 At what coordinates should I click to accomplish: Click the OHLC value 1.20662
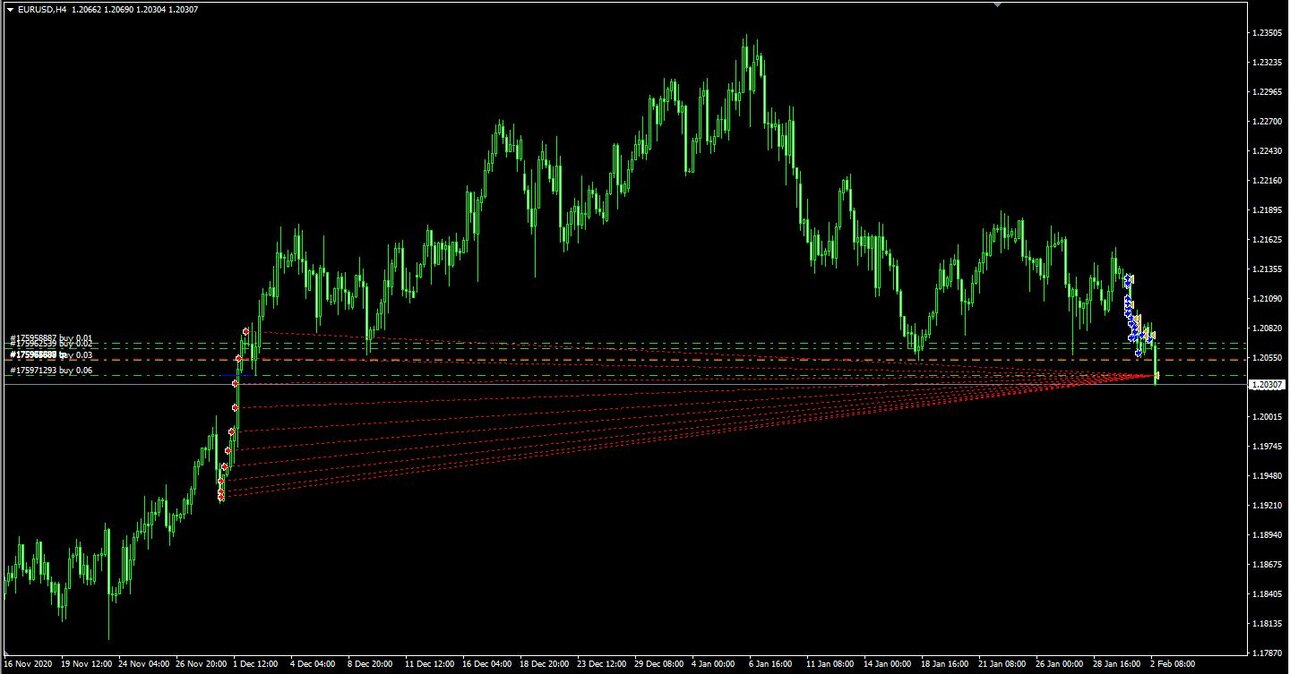pyautogui.click(x=89, y=9)
